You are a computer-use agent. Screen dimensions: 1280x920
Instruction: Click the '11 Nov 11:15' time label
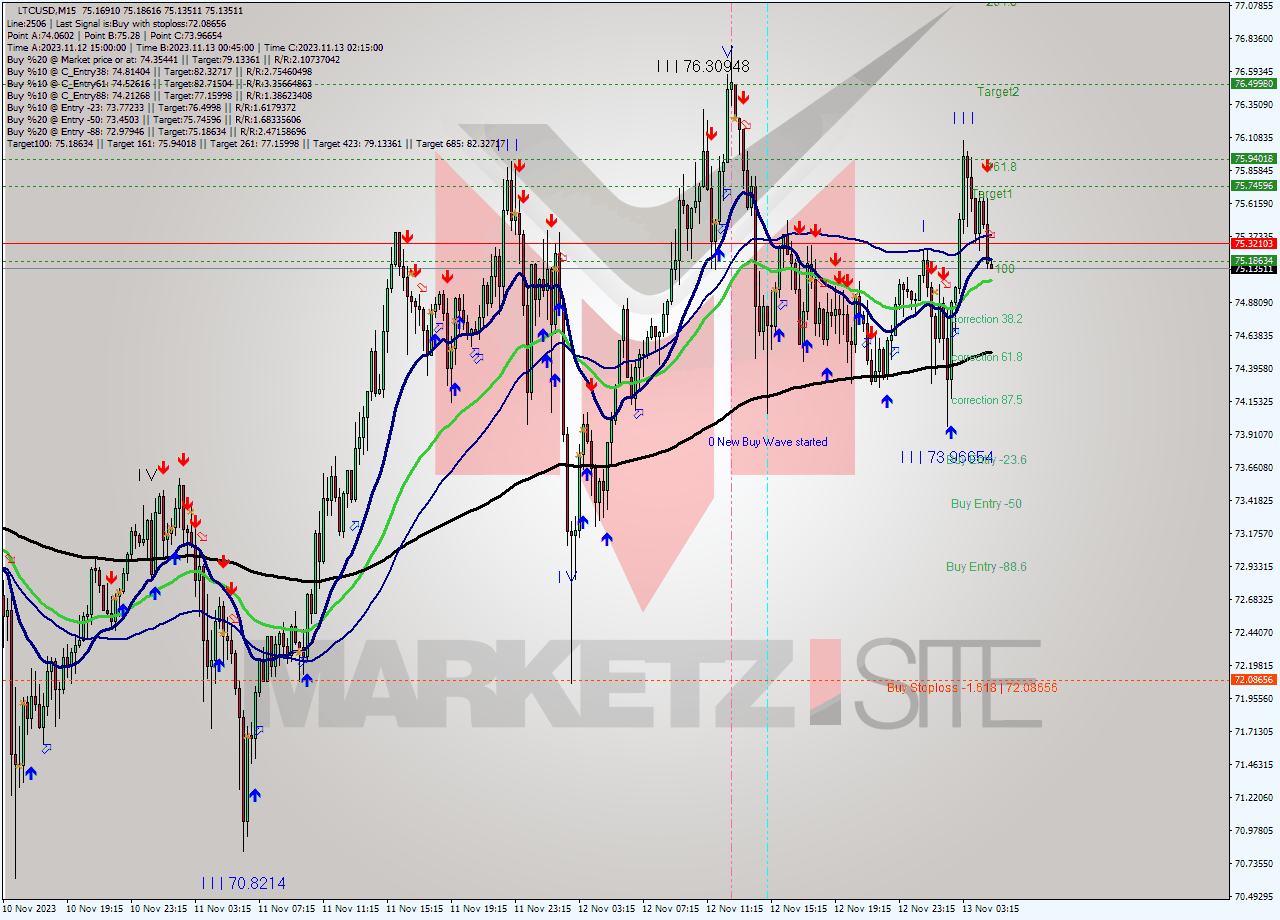tap(350, 910)
